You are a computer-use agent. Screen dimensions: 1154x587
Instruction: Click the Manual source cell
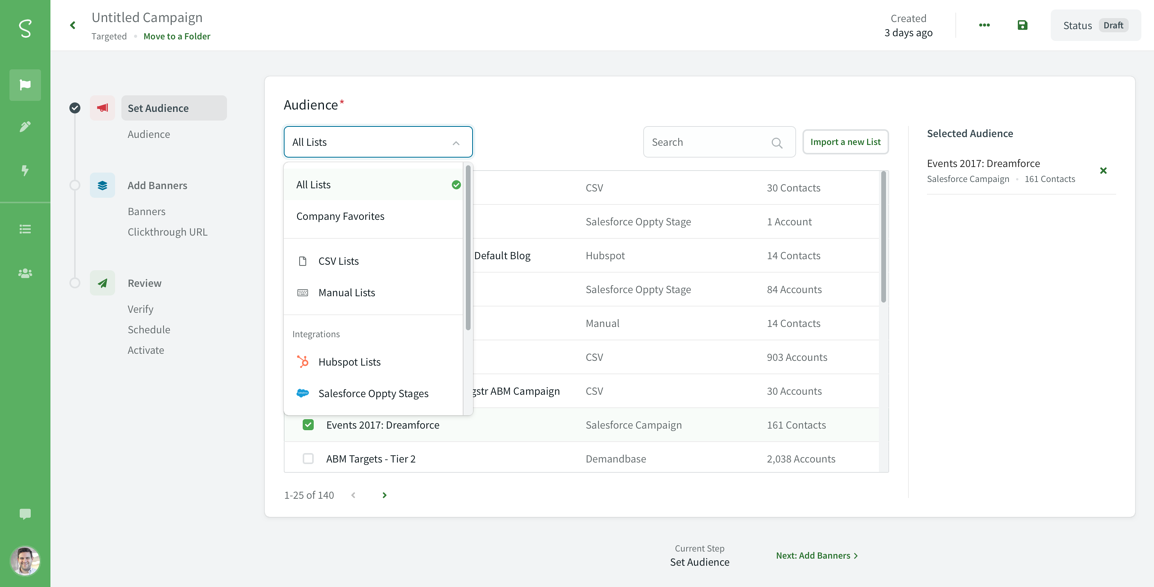tap(603, 324)
